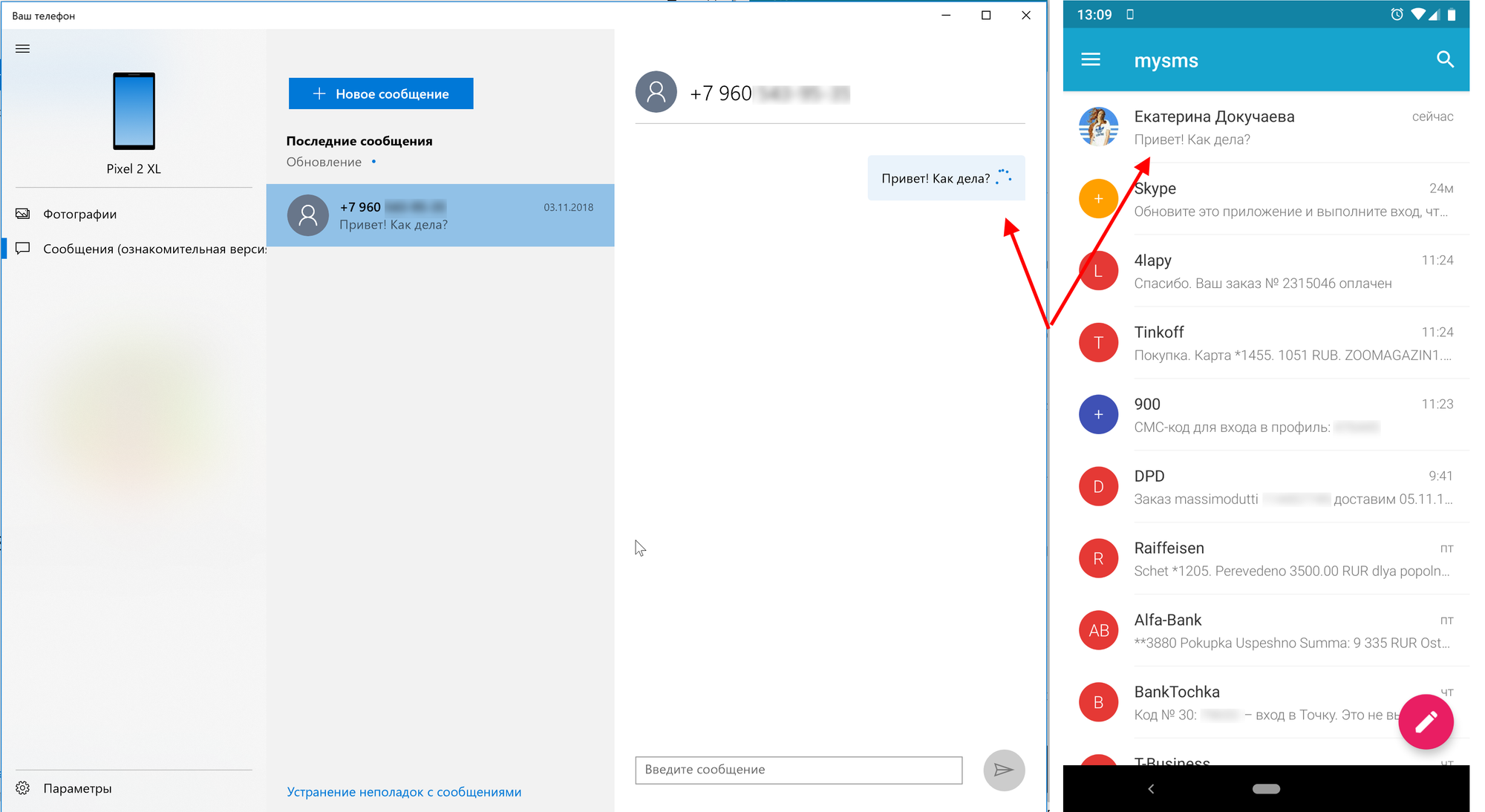Image resolution: width=1485 pixels, height=812 pixels.
Task: Open the Alfa-Bank message thread
Action: click(x=1265, y=631)
